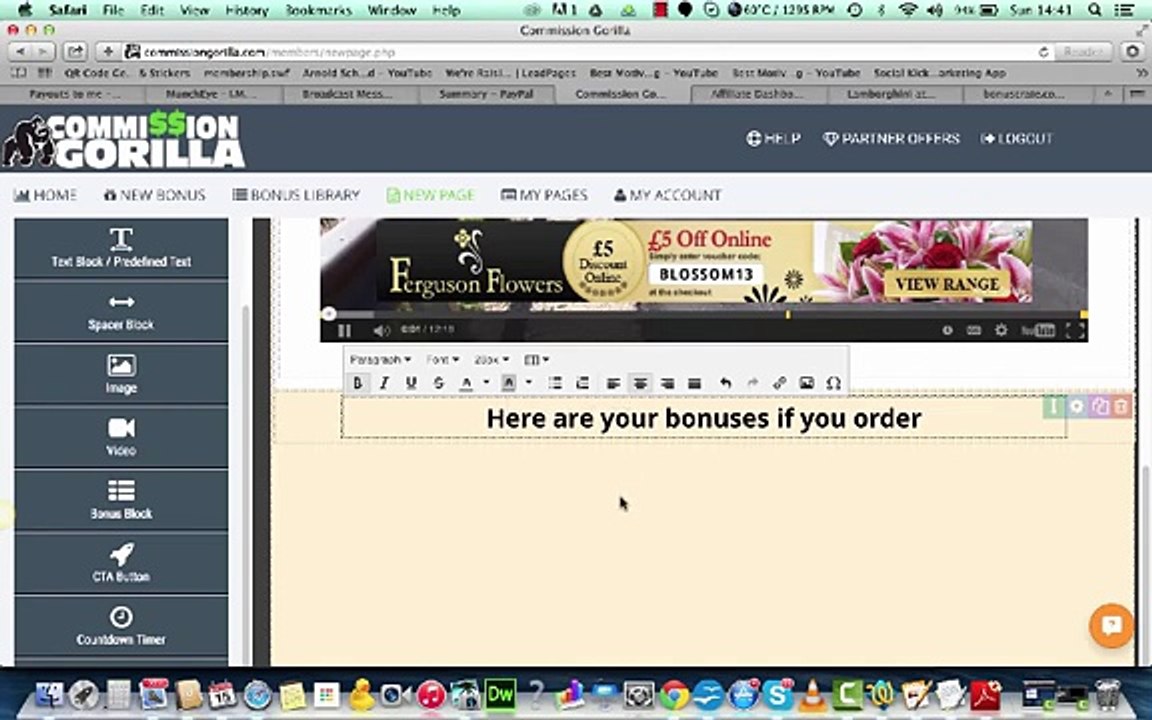
Task: Toggle video captions
Action: 973,331
